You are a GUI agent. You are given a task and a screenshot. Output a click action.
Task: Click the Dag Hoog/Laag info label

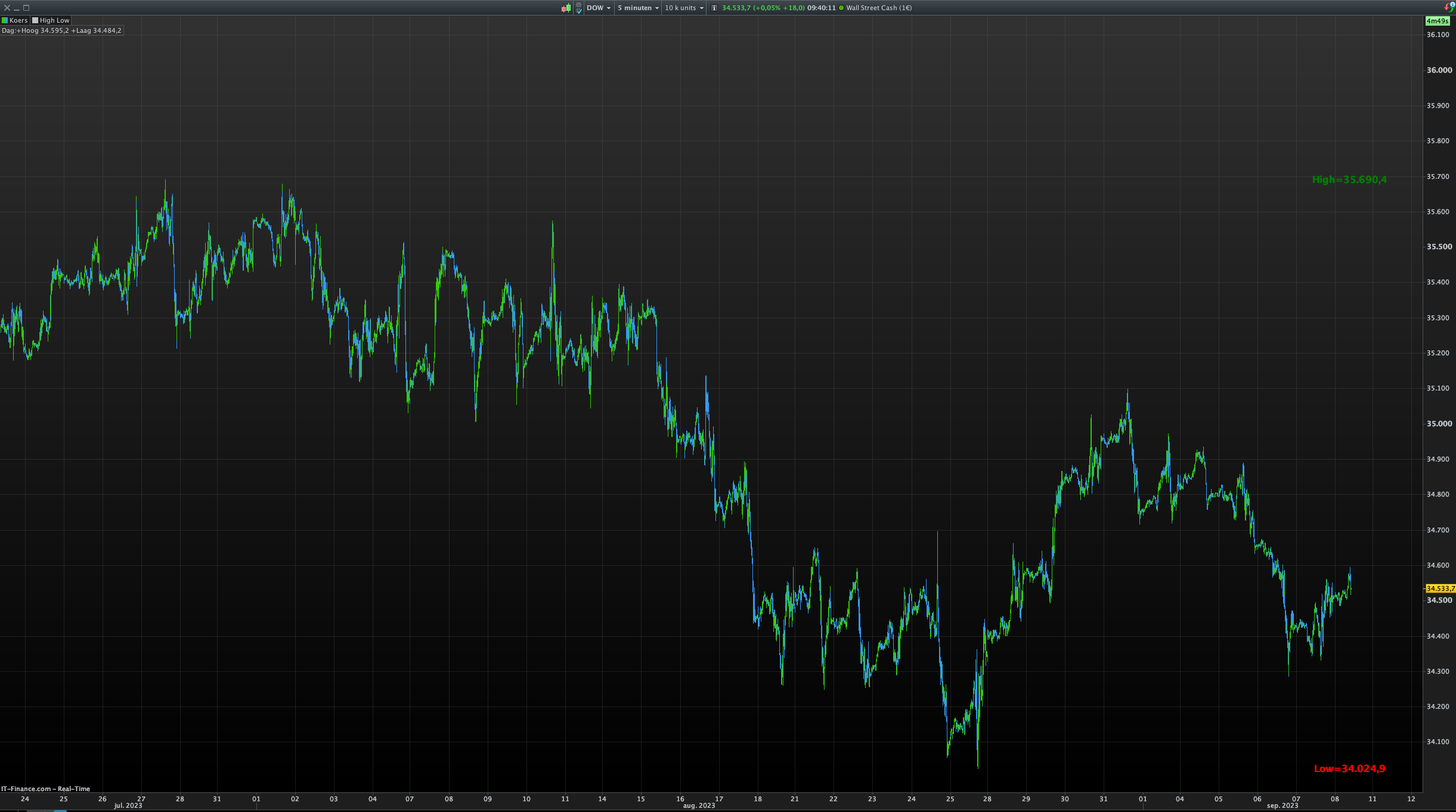61,30
